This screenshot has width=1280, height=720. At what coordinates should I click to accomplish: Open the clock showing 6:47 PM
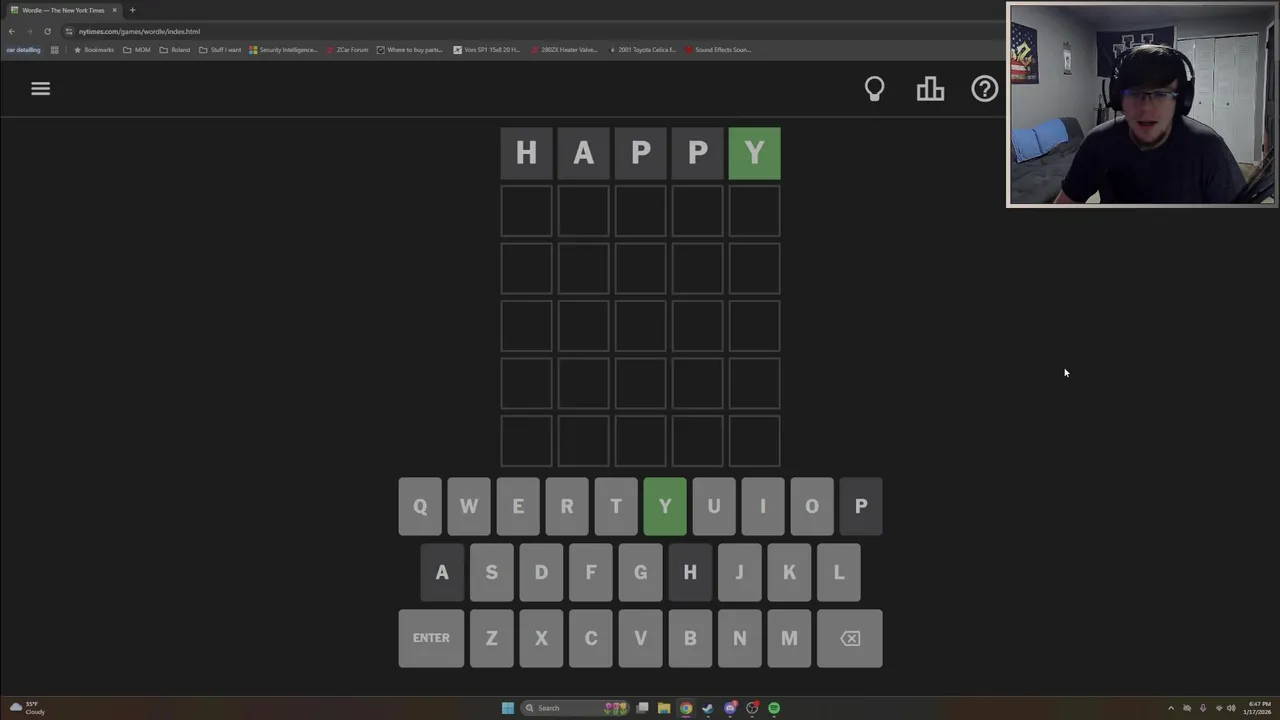(1259, 708)
